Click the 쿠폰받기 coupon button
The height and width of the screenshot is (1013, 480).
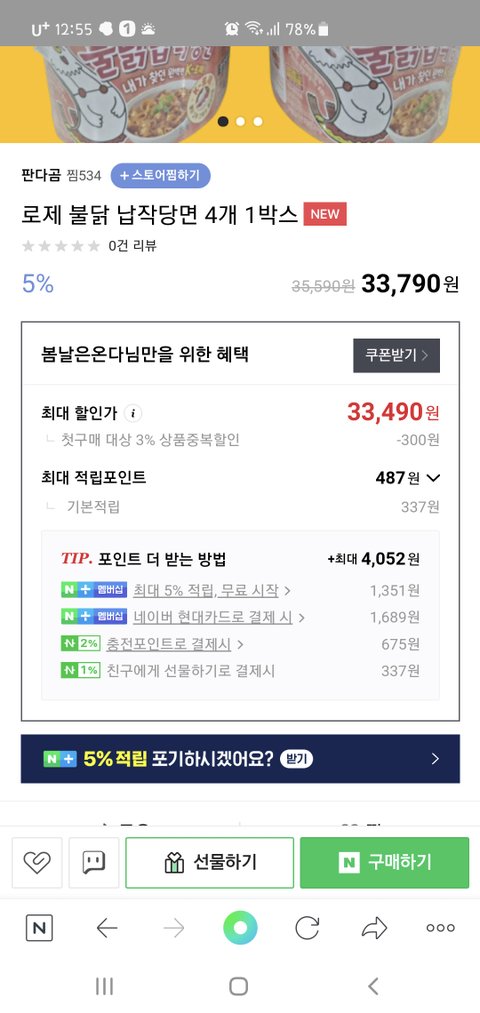pyautogui.click(x=397, y=355)
